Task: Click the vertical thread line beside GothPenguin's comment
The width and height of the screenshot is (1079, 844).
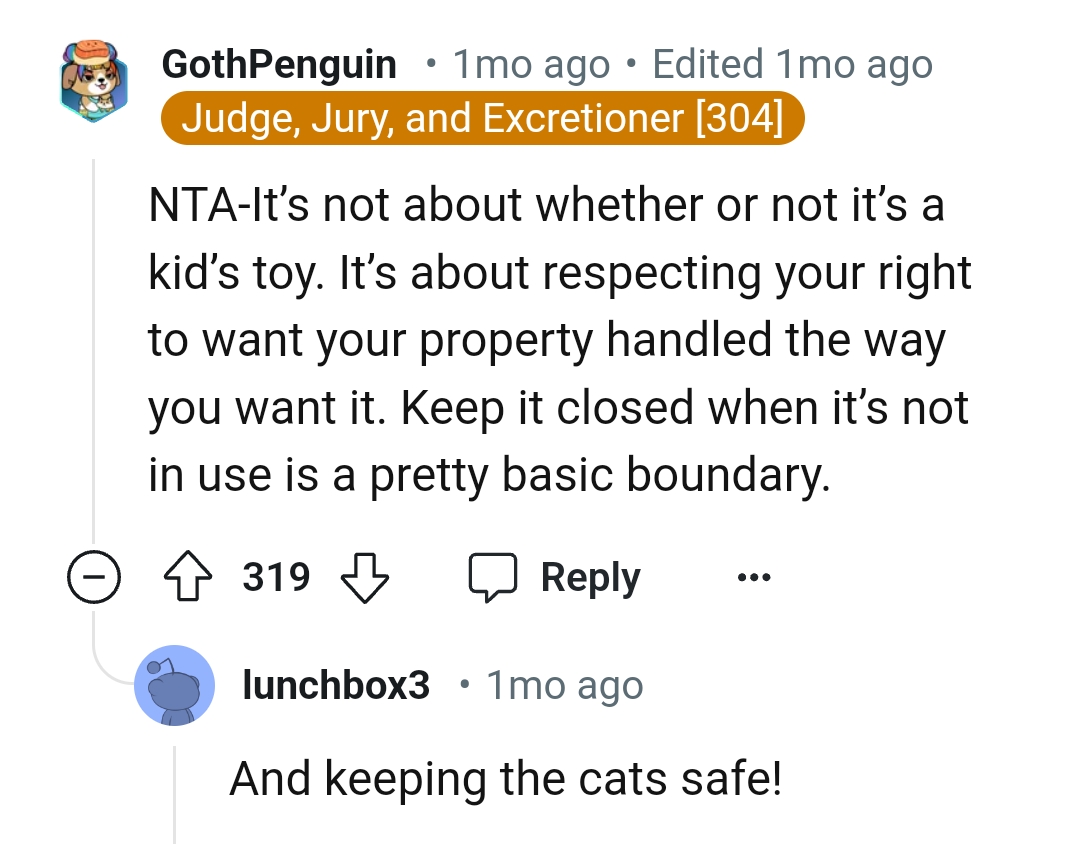Action: pos(93,350)
